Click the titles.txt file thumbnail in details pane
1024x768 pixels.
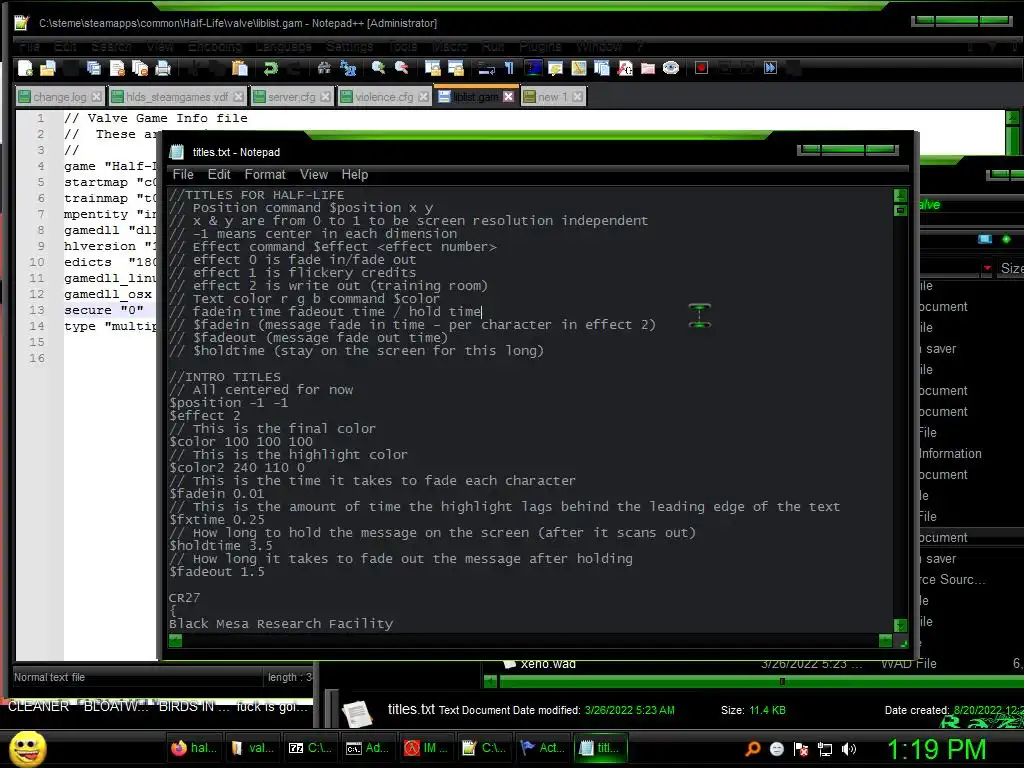pyautogui.click(x=357, y=712)
